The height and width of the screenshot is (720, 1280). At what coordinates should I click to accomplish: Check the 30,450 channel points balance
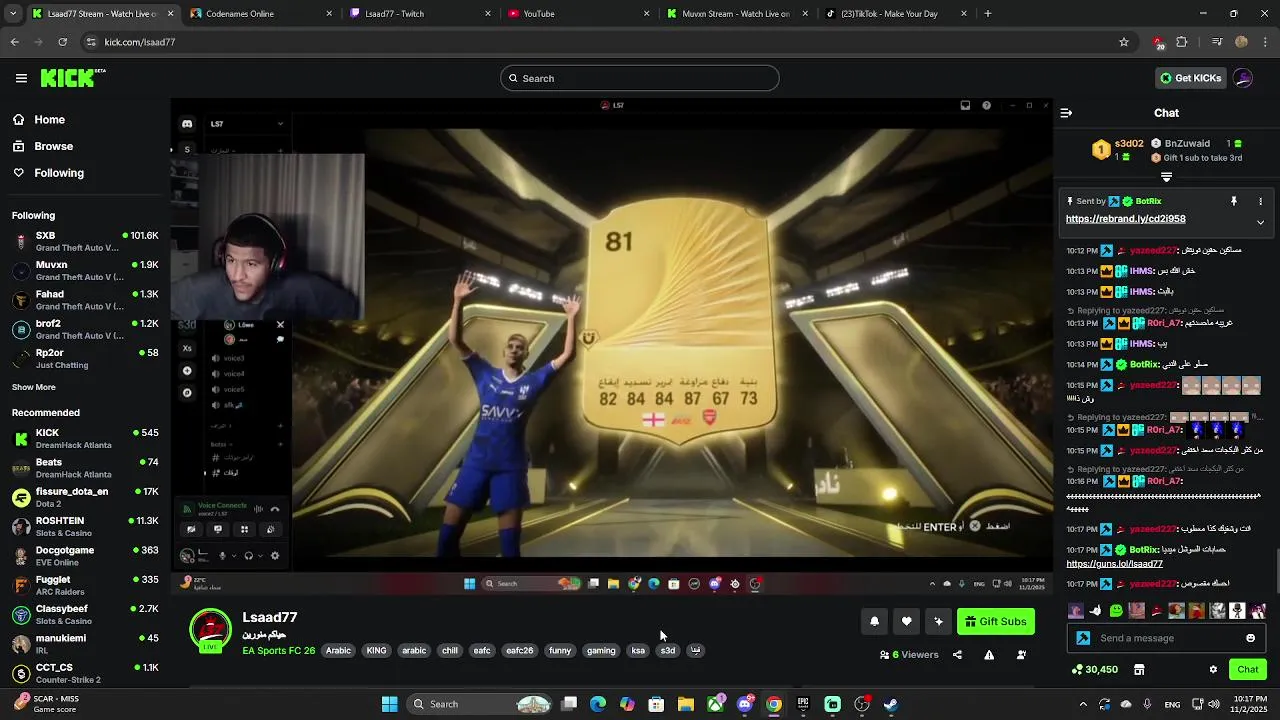1094,669
